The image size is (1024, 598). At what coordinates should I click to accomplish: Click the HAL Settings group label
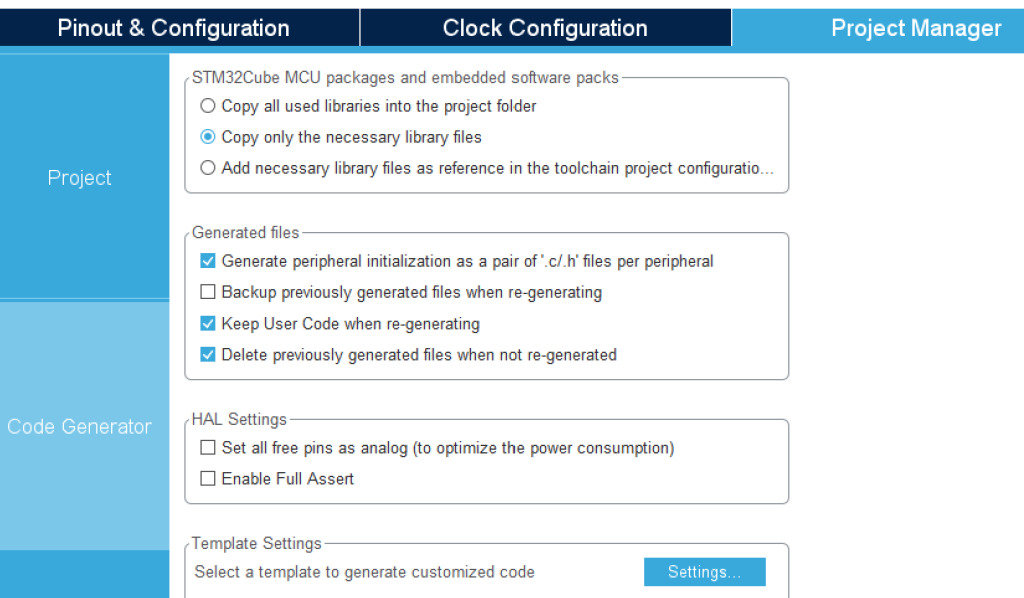point(239,419)
